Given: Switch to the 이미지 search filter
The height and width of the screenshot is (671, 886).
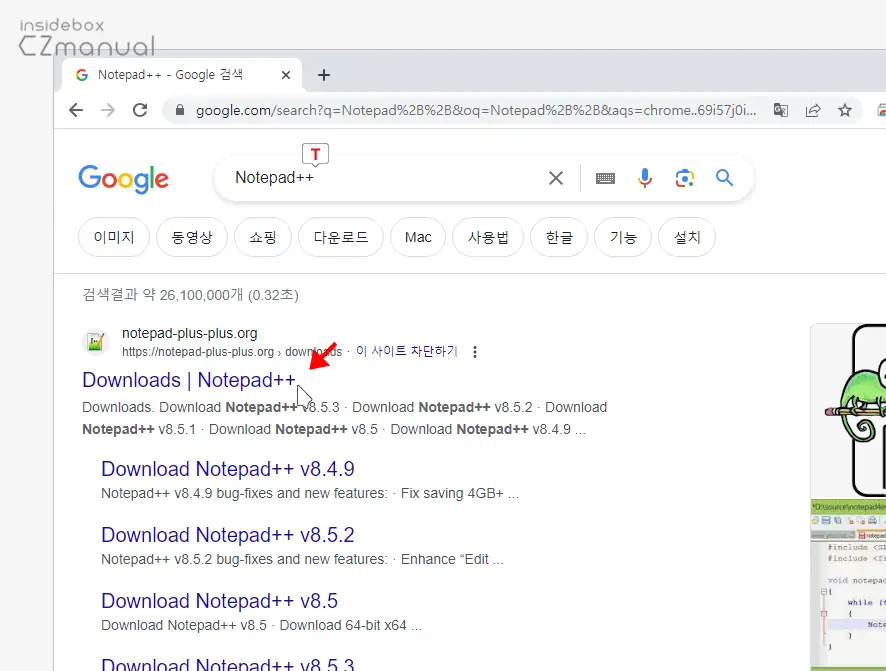Looking at the screenshot, I should 113,237.
